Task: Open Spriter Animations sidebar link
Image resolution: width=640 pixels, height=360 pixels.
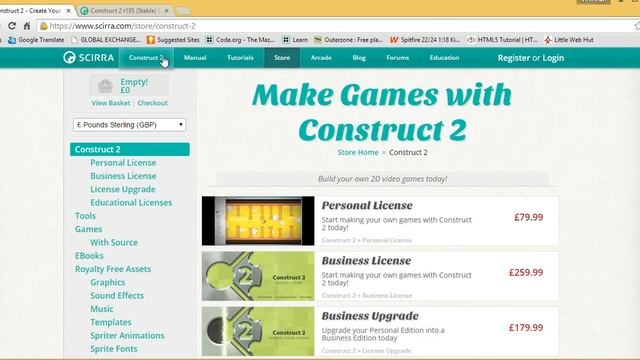Action: pos(127,336)
